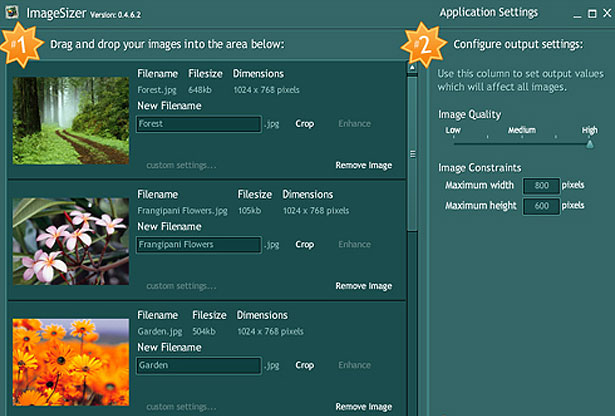
Task: Click the Garden new filename field
Action: coord(198,365)
